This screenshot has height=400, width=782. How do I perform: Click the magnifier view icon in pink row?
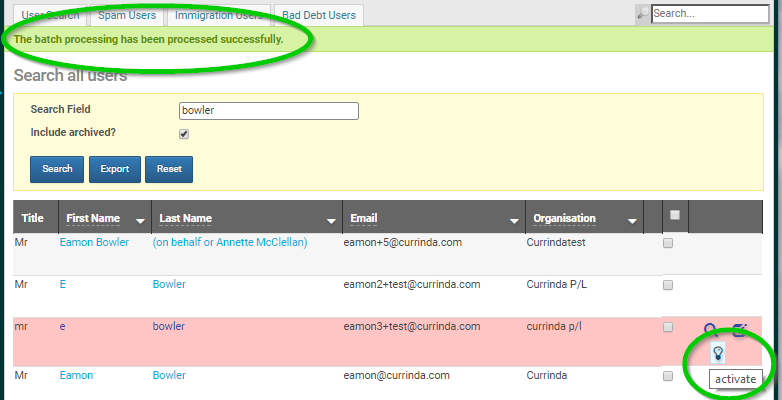click(710, 329)
